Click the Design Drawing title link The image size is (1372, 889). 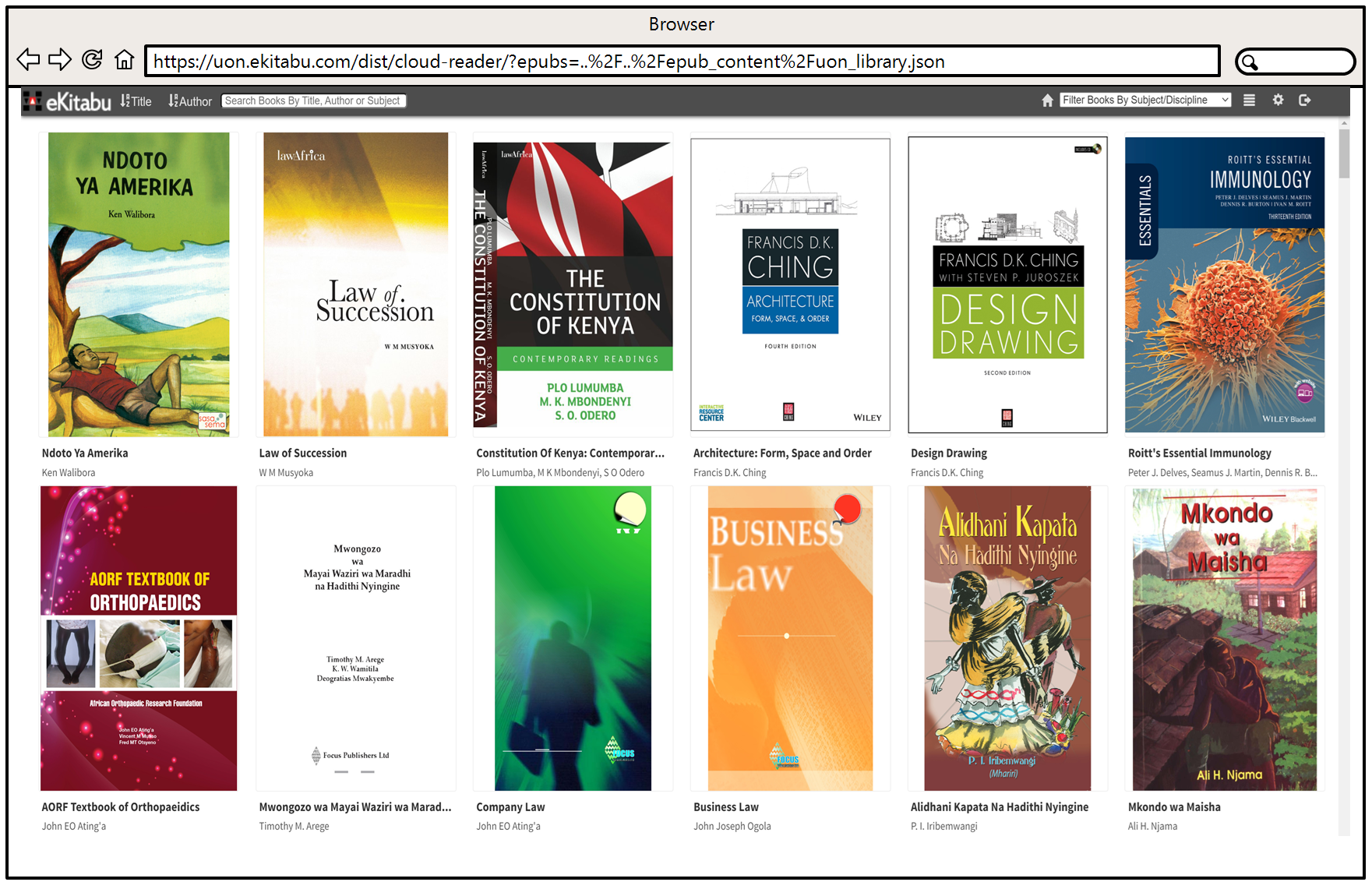point(949,453)
